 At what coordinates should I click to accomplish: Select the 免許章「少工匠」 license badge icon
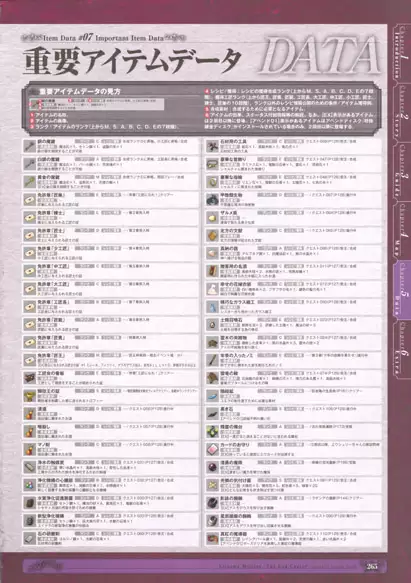30,253
